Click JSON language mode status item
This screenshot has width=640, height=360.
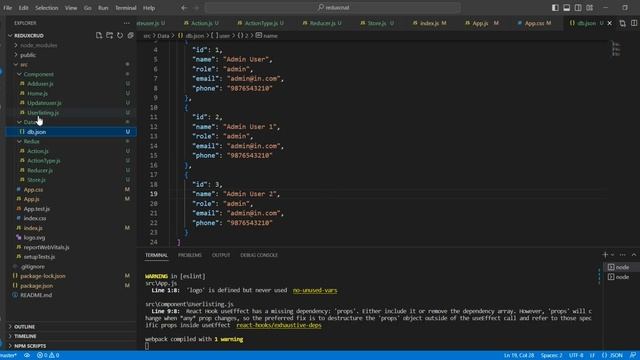click(612, 356)
